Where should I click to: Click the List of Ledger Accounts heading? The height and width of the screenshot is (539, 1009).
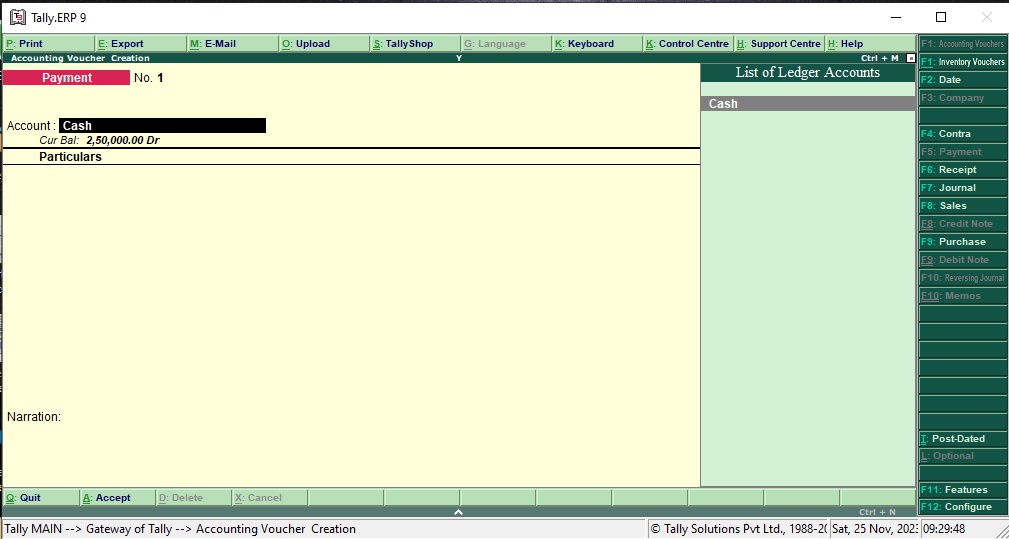(808, 73)
